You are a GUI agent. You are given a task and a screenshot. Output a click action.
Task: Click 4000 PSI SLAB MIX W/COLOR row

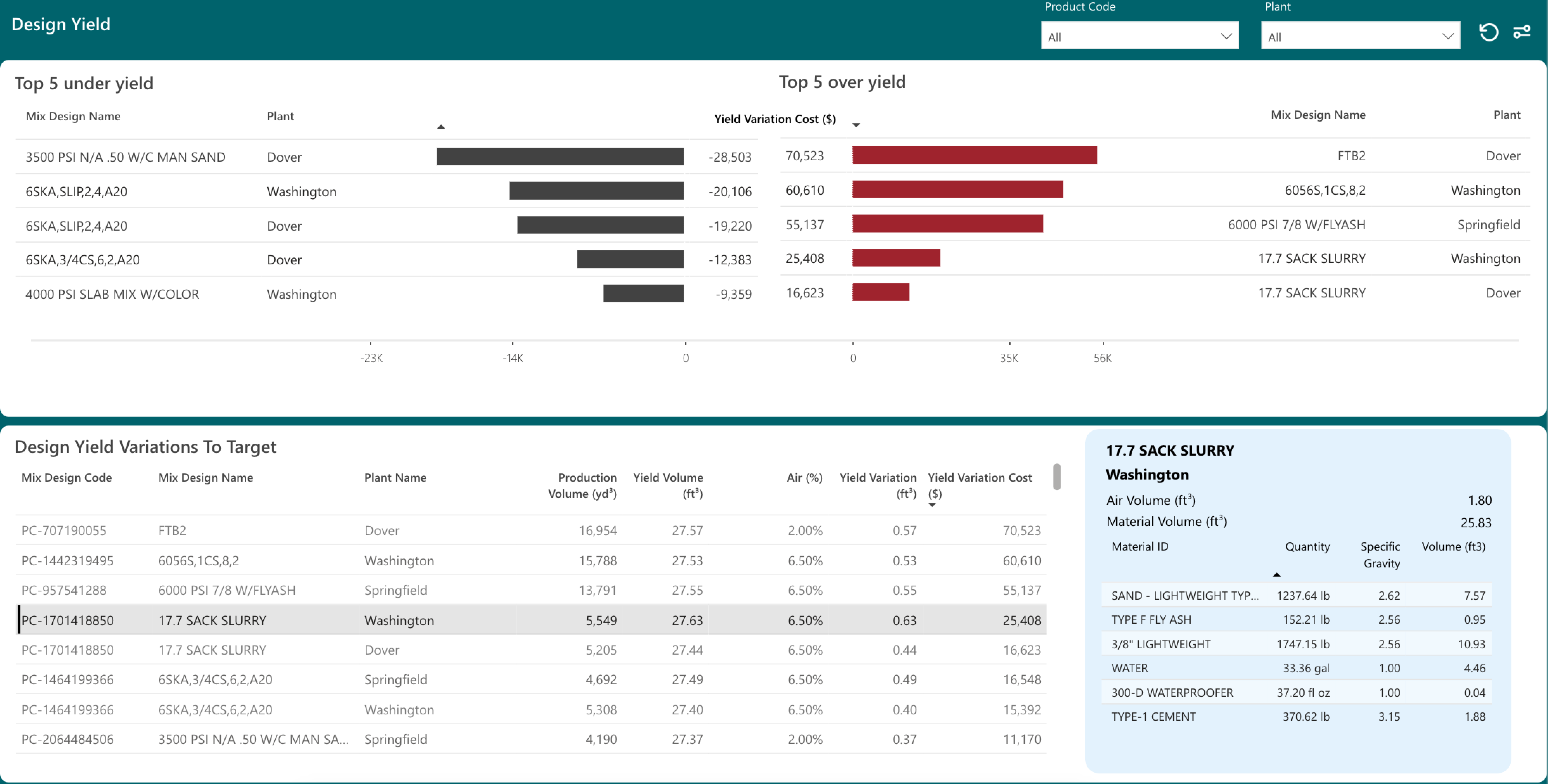(386, 294)
